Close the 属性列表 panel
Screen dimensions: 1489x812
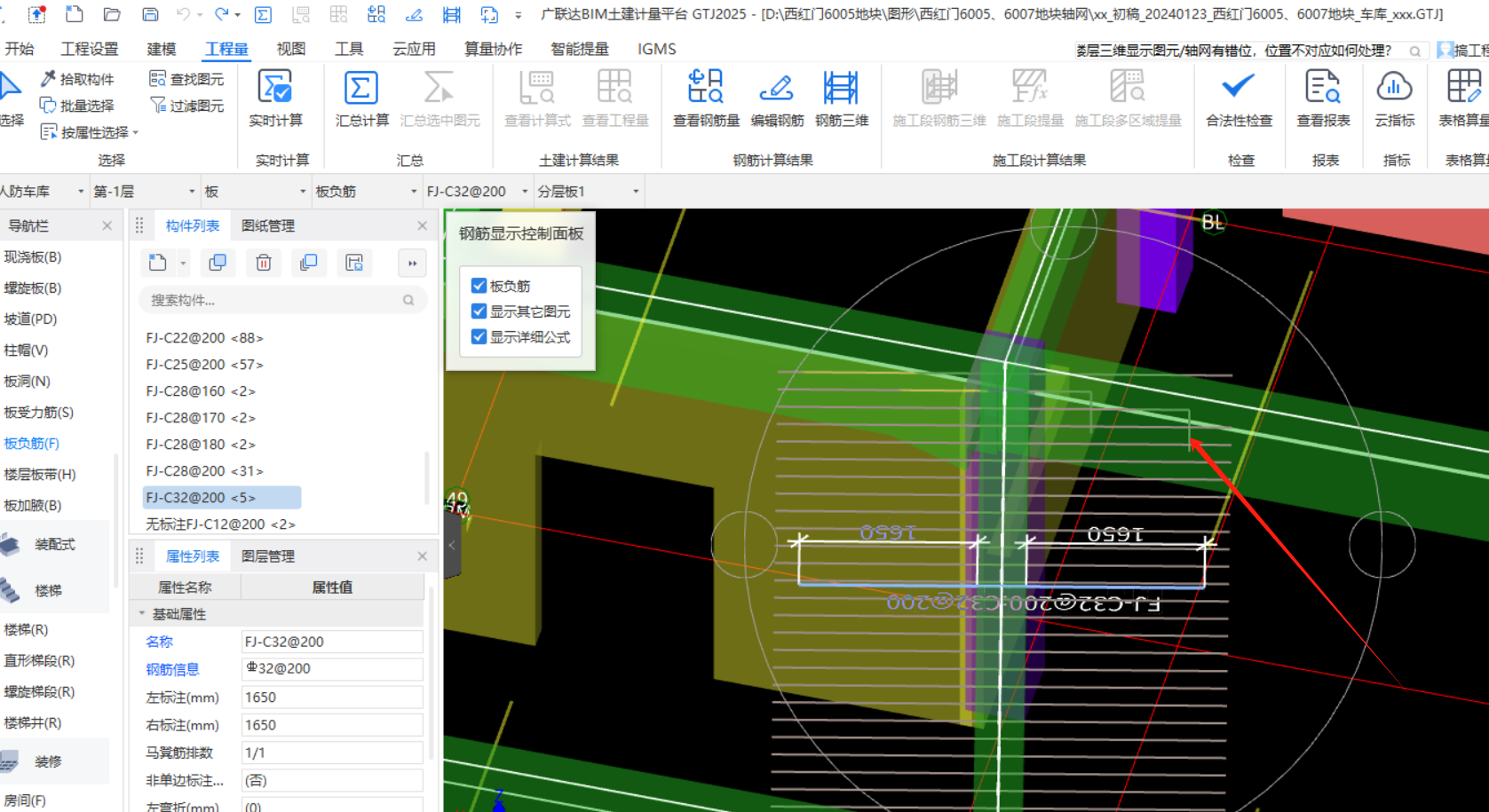422,556
